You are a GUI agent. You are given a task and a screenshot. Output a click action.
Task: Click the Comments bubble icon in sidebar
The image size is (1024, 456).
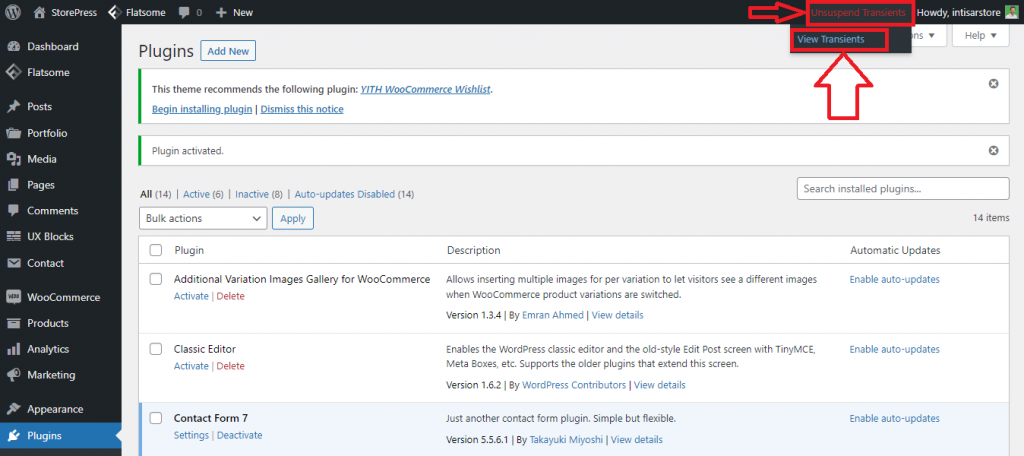13,211
